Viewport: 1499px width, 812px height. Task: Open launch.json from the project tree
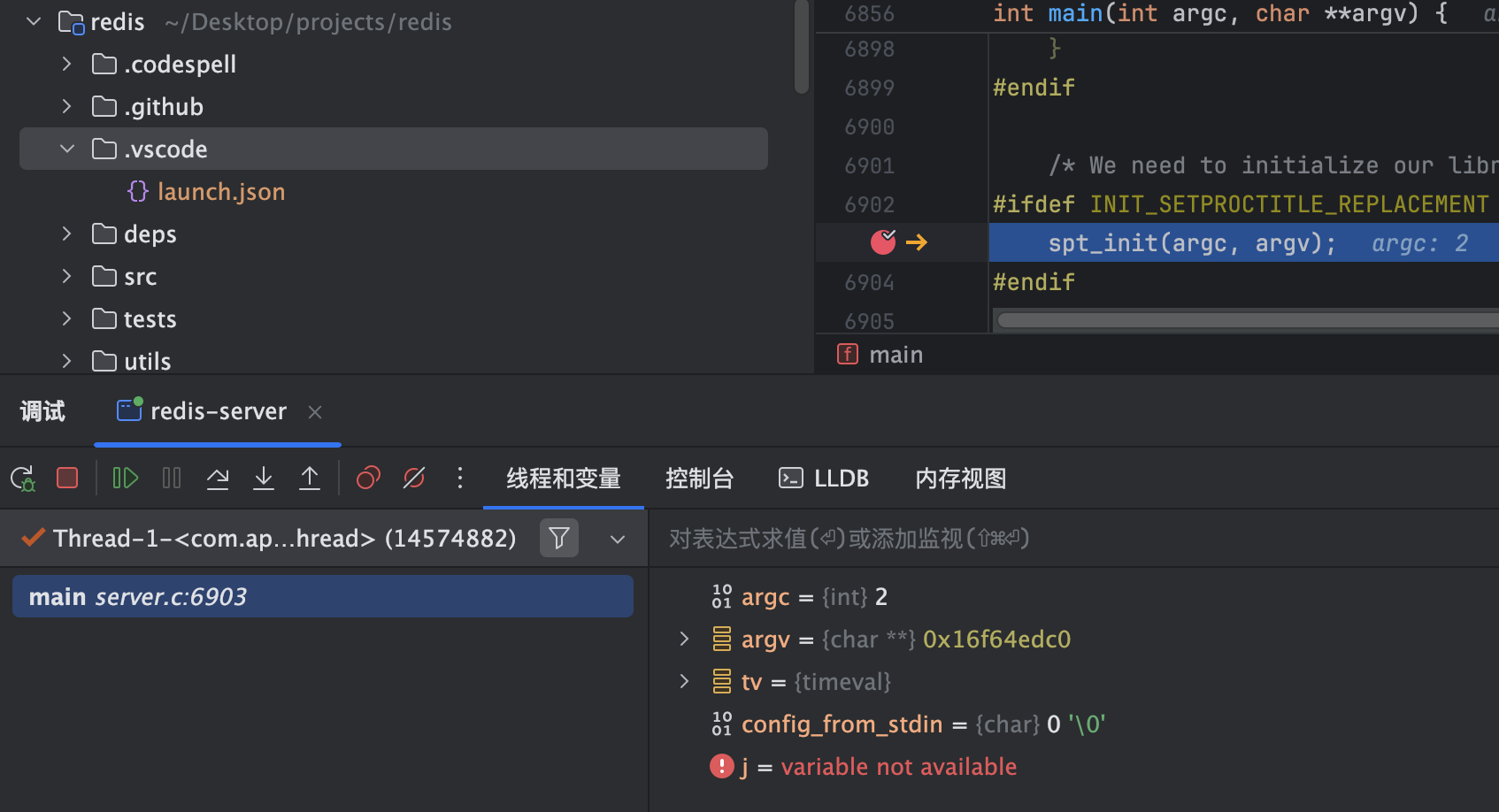(221, 191)
